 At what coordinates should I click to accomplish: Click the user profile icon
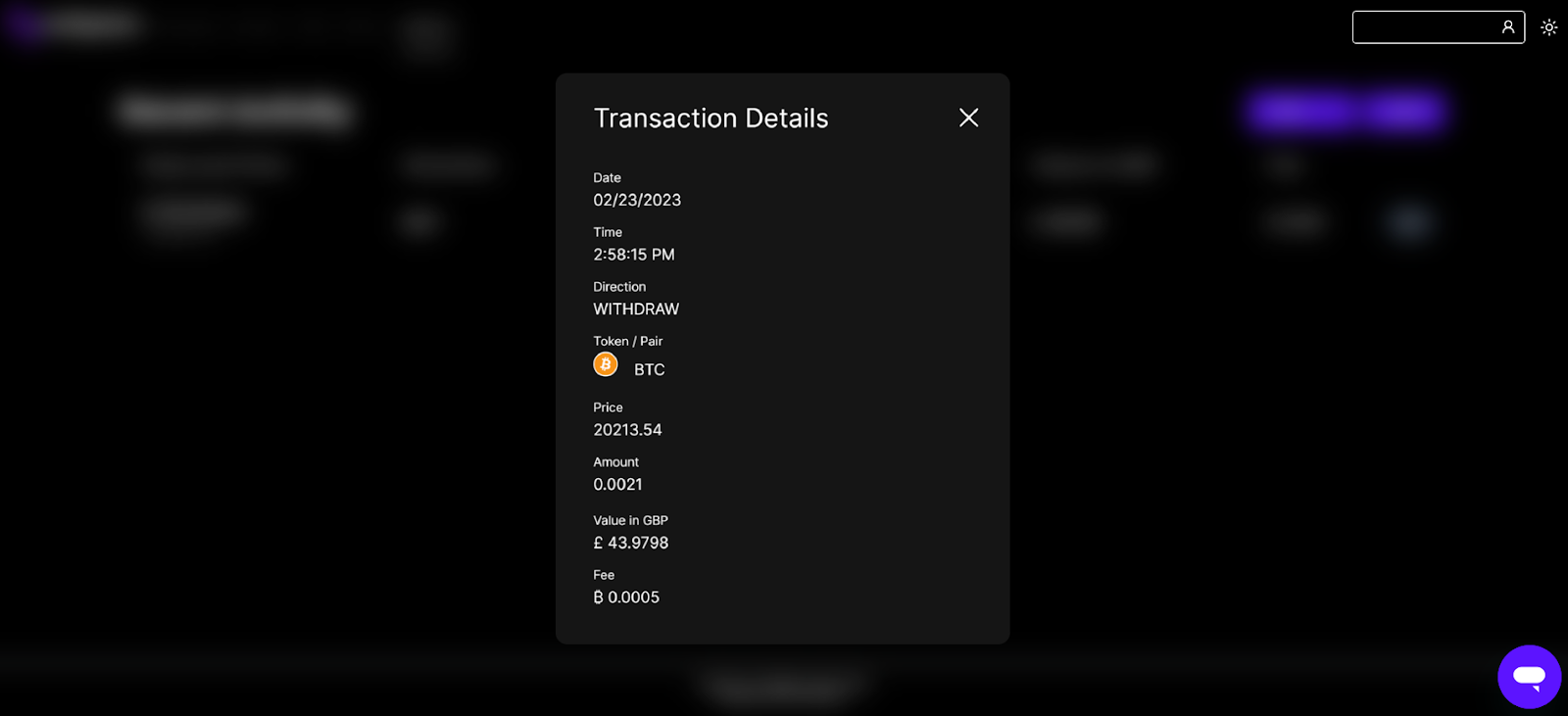1508,27
